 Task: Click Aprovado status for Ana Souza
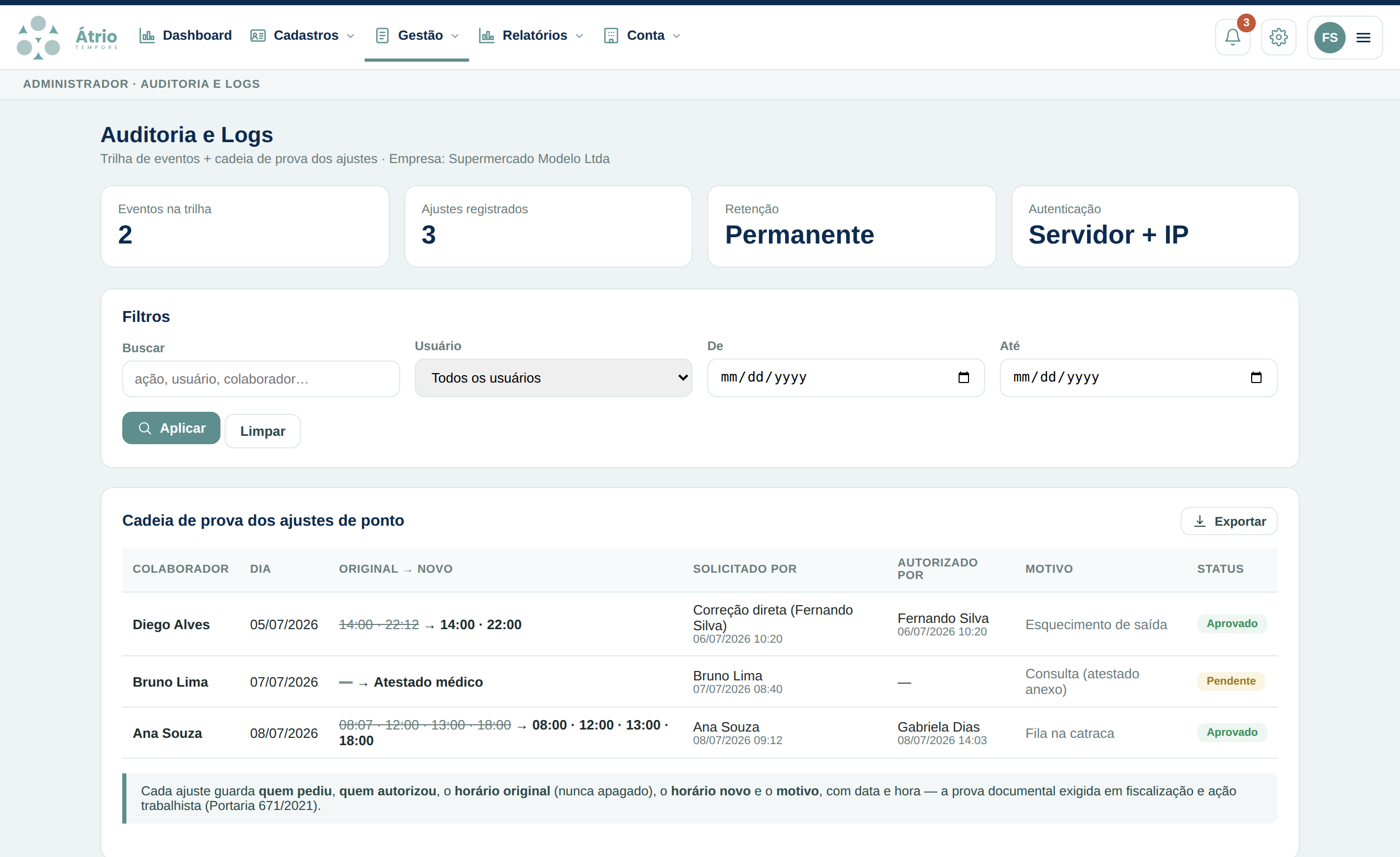(1231, 732)
